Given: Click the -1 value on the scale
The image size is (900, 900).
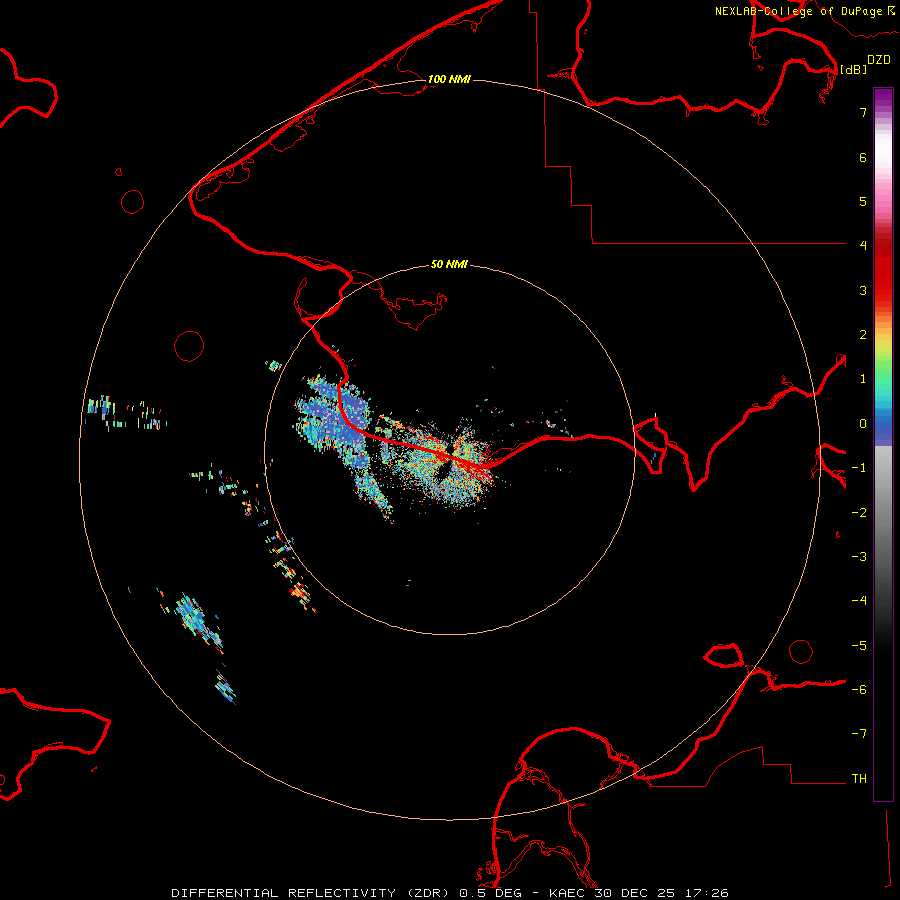Looking at the screenshot, I should pos(859,468).
